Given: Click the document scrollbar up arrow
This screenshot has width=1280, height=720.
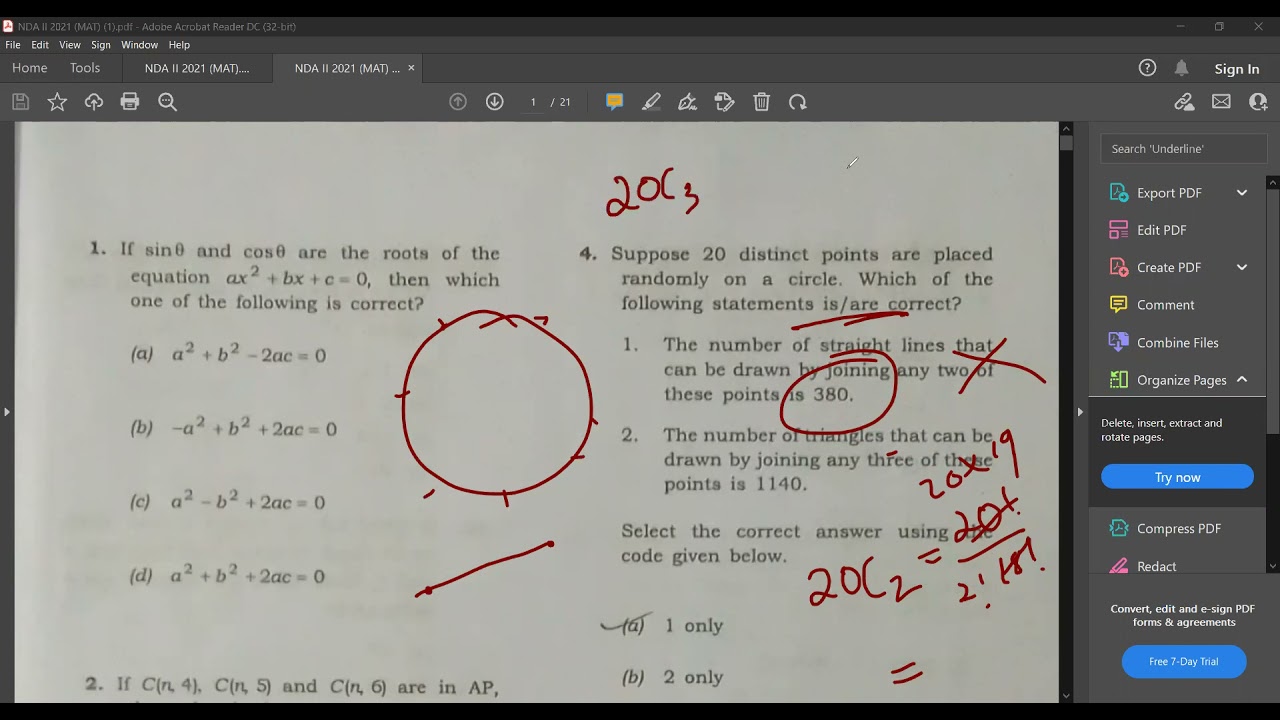Looking at the screenshot, I should [1066, 129].
